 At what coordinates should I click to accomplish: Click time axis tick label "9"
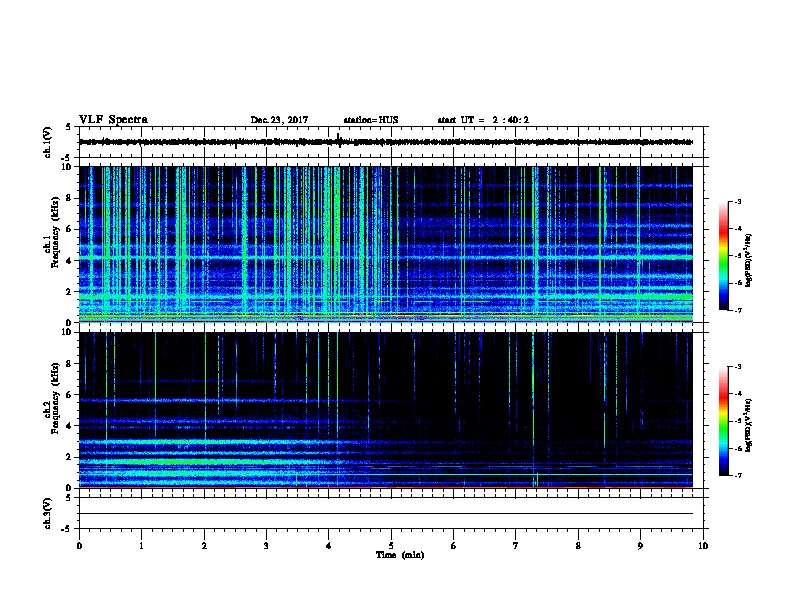(x=640, y=546)
